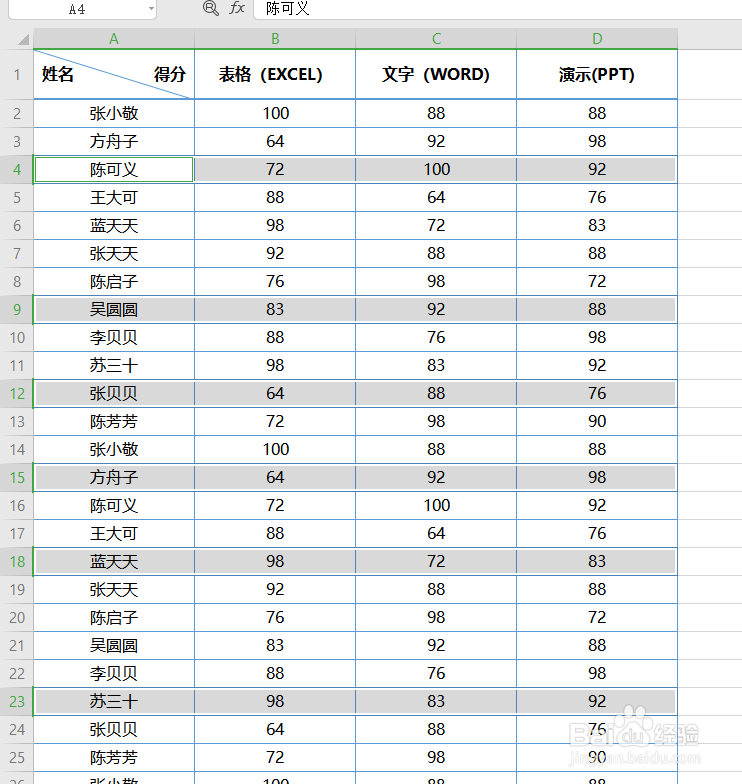Click cell 方舟子 in row 15

coord(114,478)
